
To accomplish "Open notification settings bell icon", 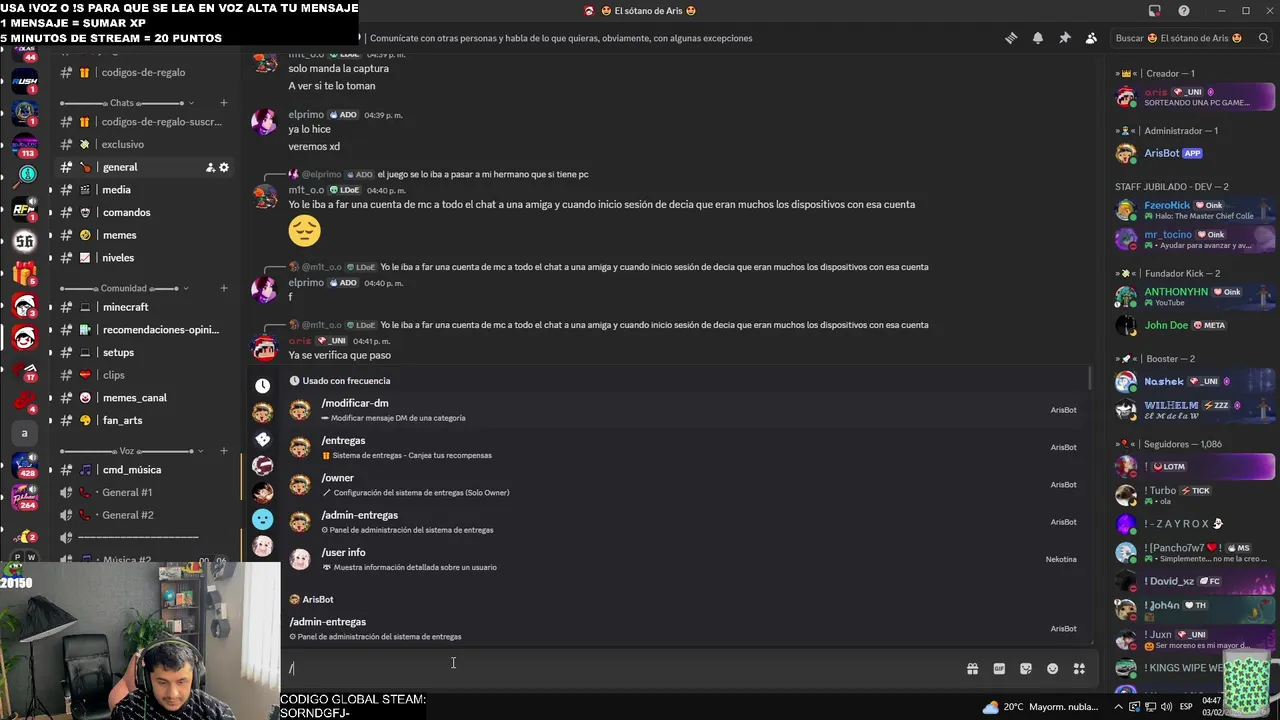I will click(x=1038, y=38).
